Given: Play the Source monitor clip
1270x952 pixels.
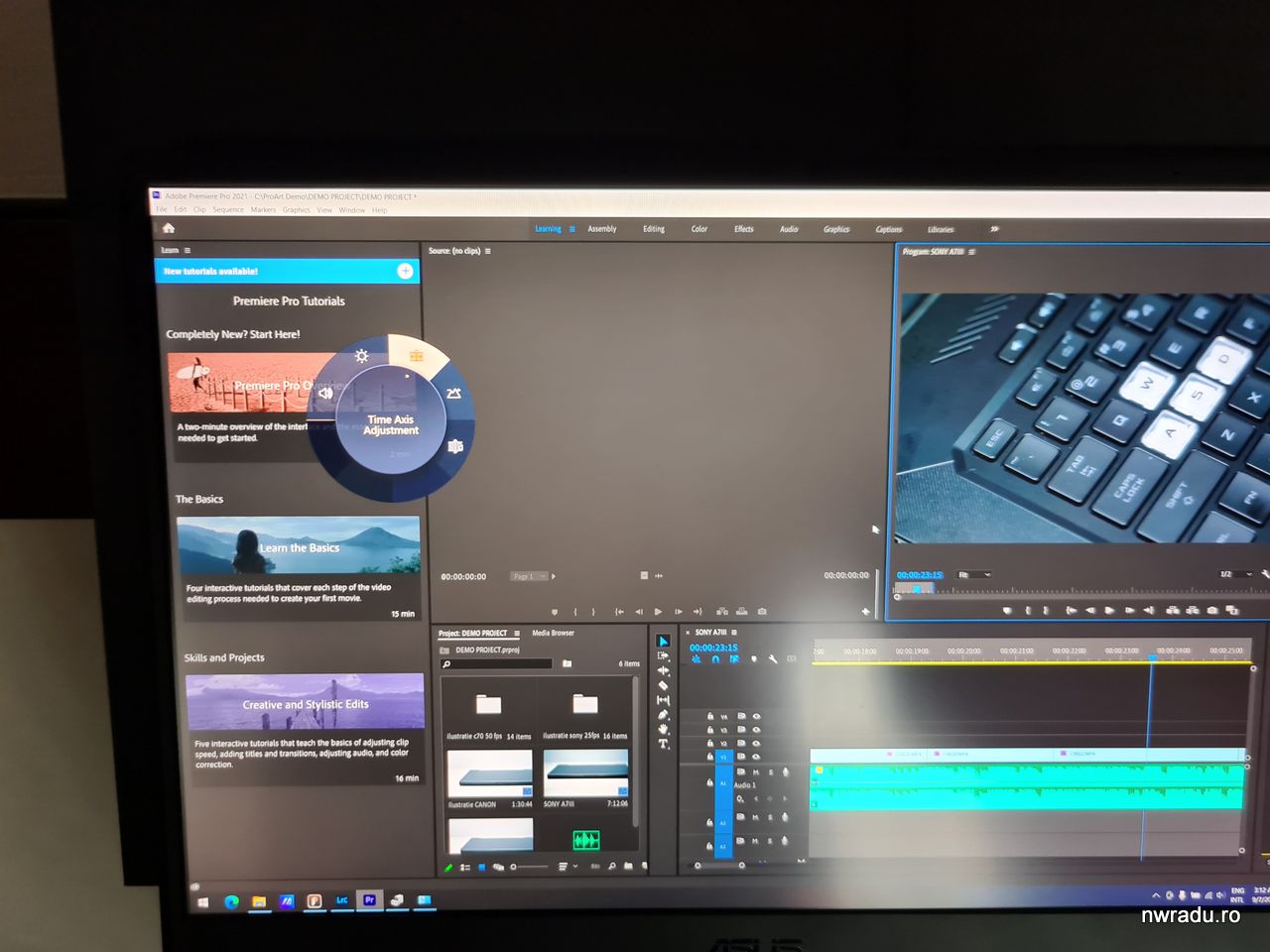Looking at the screenshot, I should (x=658, y=611).
